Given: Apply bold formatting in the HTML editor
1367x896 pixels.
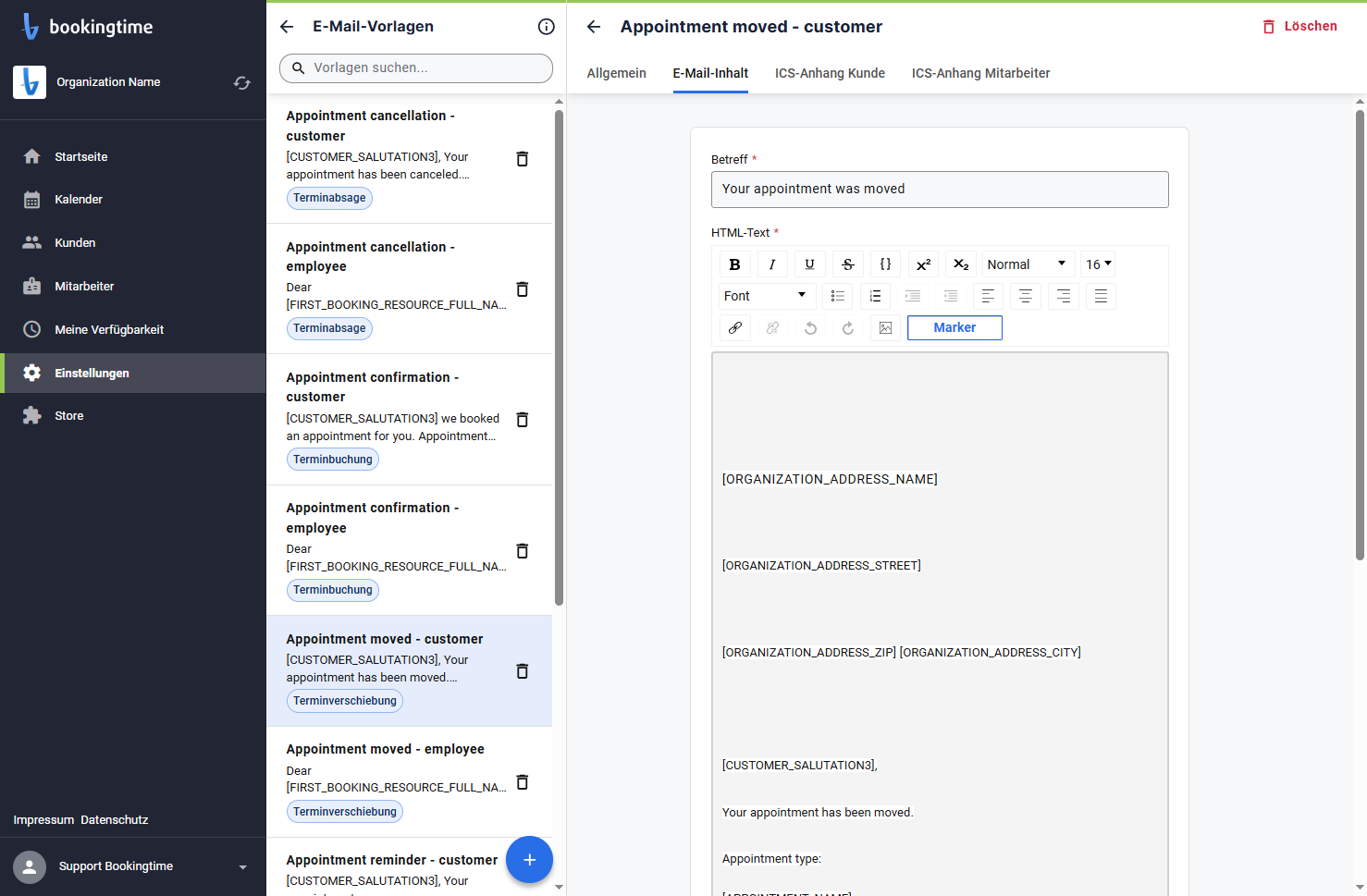Looking at the screenshot, I should pyautogui.click(x=734, y=264).
